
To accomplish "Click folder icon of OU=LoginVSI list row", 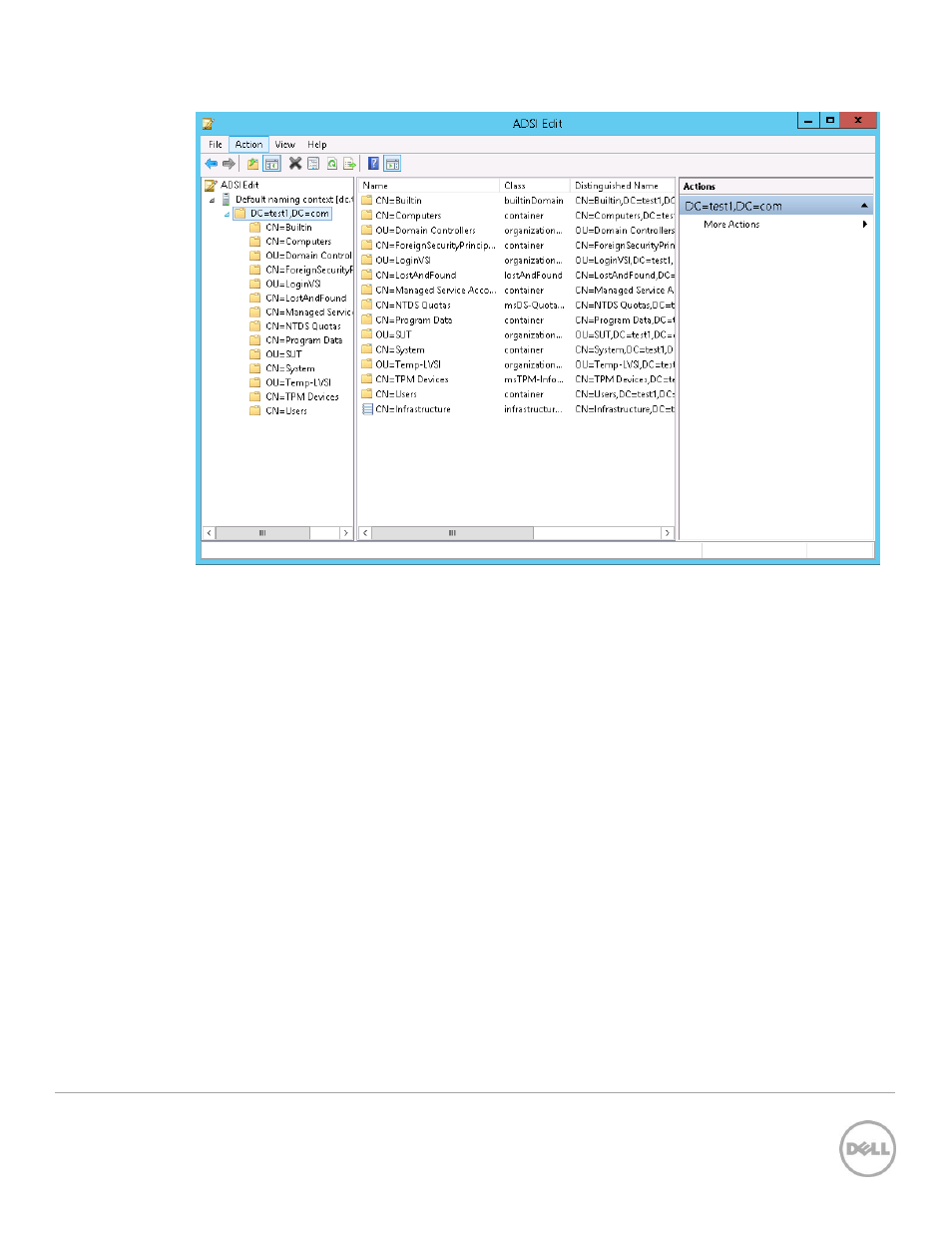I will [366, 261].
